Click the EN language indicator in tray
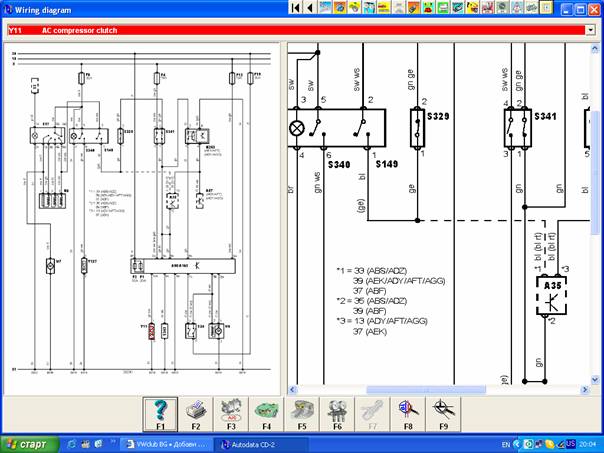 click(505, 444)
